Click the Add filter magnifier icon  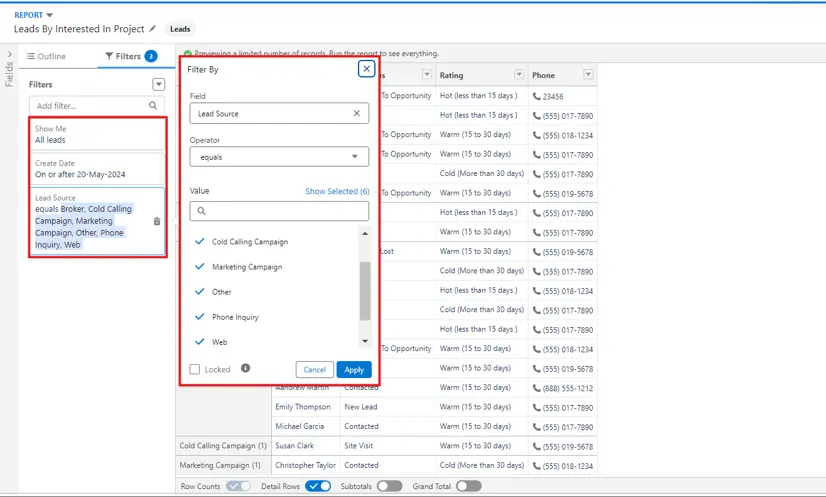[153, 106]
